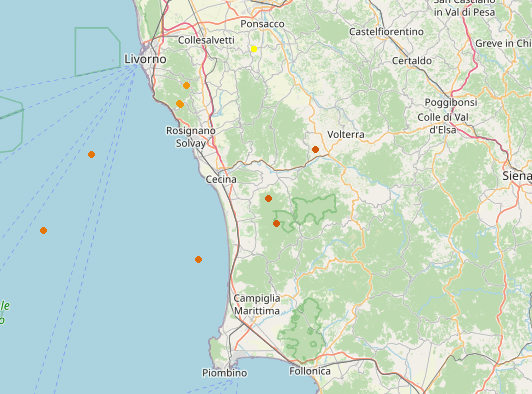
Task: Click the Collesalvetti label
Action: click(x=206, y=40)
